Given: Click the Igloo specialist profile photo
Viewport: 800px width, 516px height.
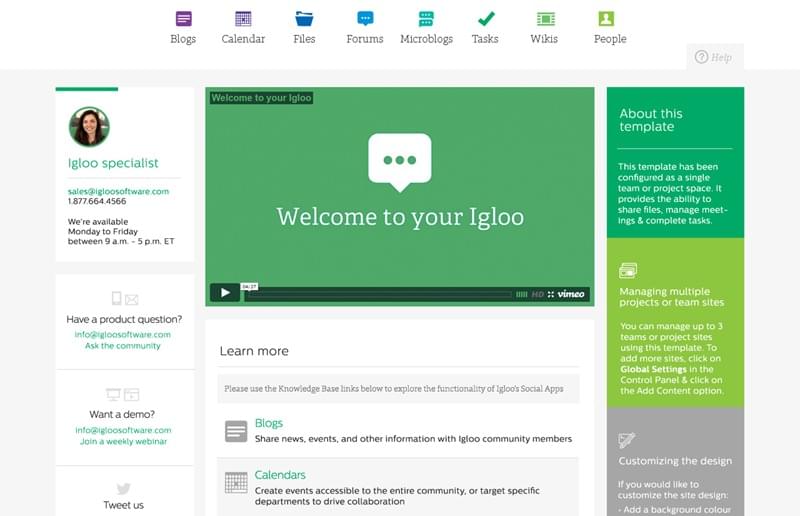Looking at the screenshot, I should (x=89, y=126).
